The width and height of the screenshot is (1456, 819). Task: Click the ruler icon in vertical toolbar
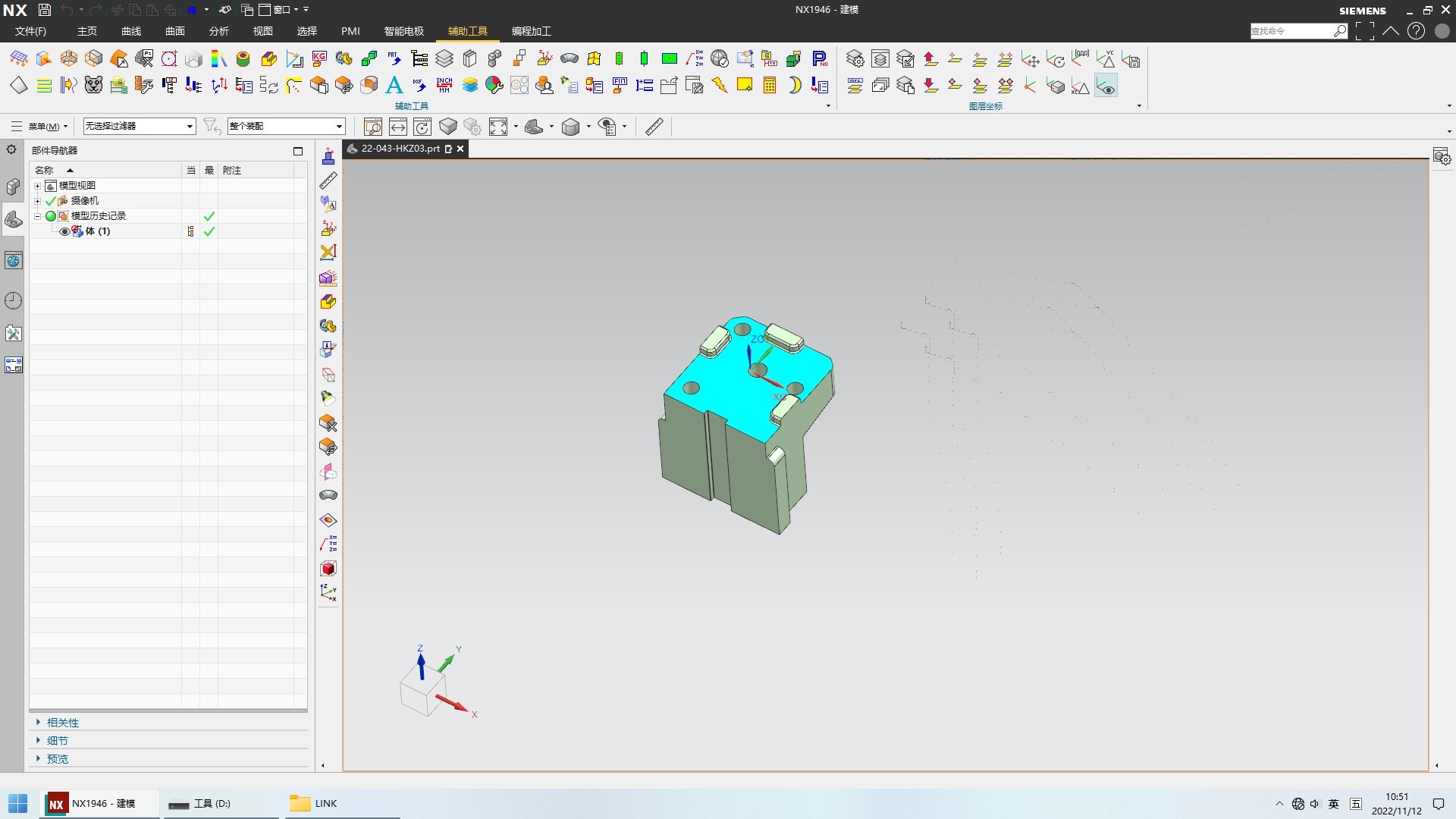coord(328,180)
